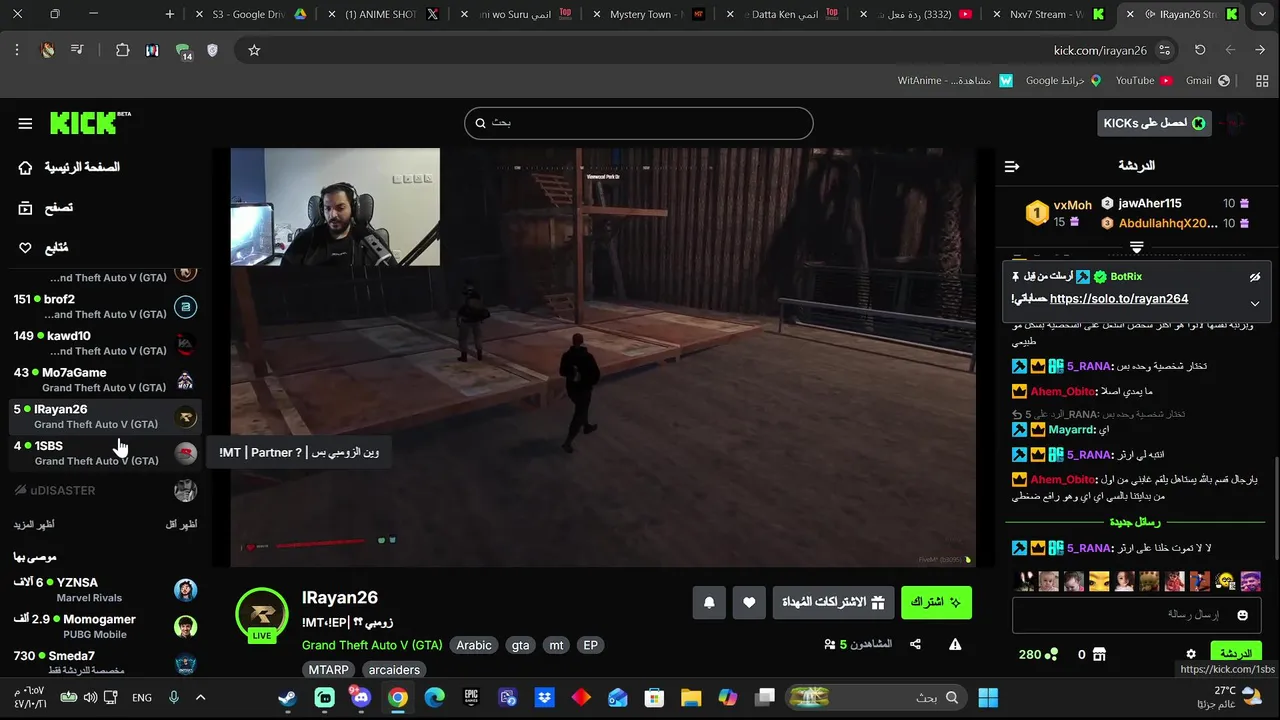The height and width of the screenshot is (720, 1280).
Task: Open recommended Momogamer channel
Action: pos(105,626)
